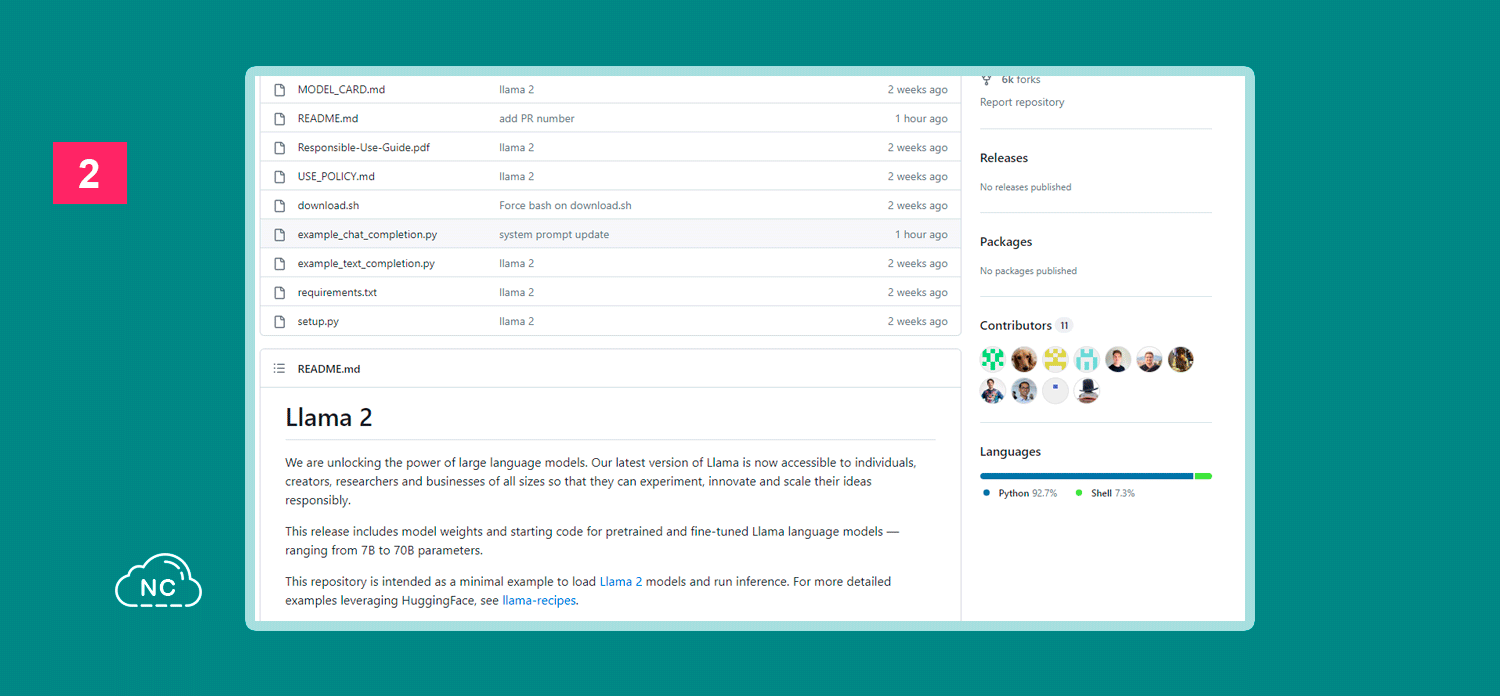Open the green identicon contributor avatar
The height and width of the screenshot is (696, 1500).
tap(992, 359)
